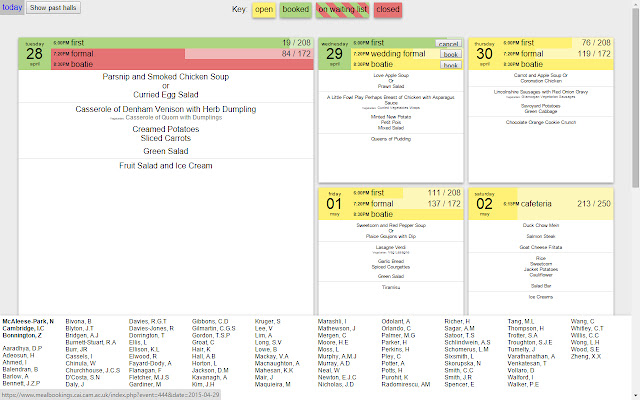Select Tuesday boatie hall row
Viewport: 640px width, 400px height.
(182, 64)
